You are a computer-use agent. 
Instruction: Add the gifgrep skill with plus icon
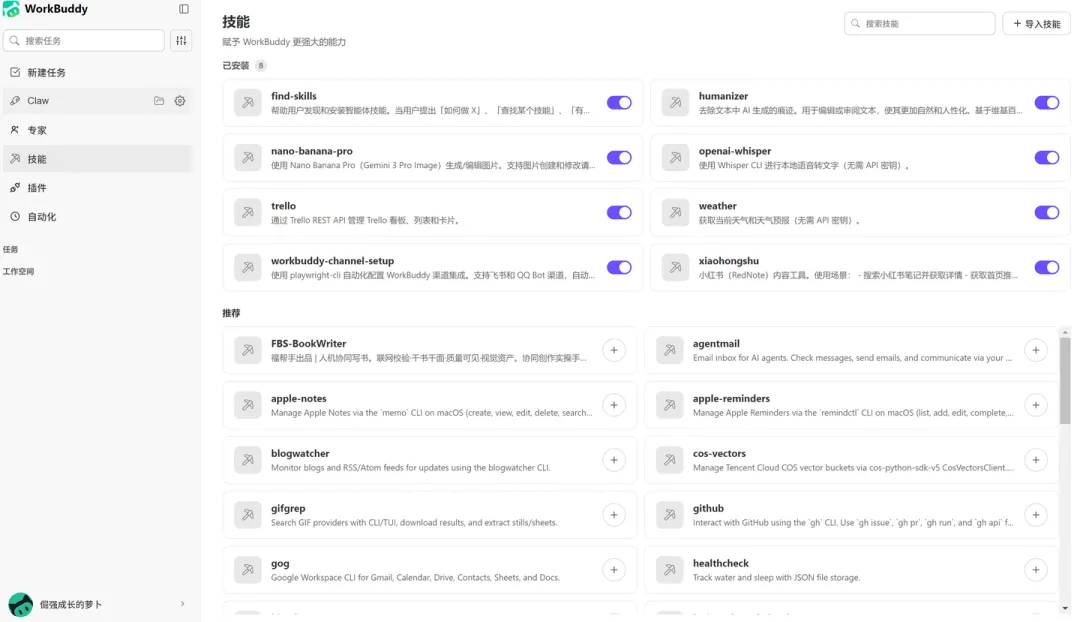(x=614, y=515)
